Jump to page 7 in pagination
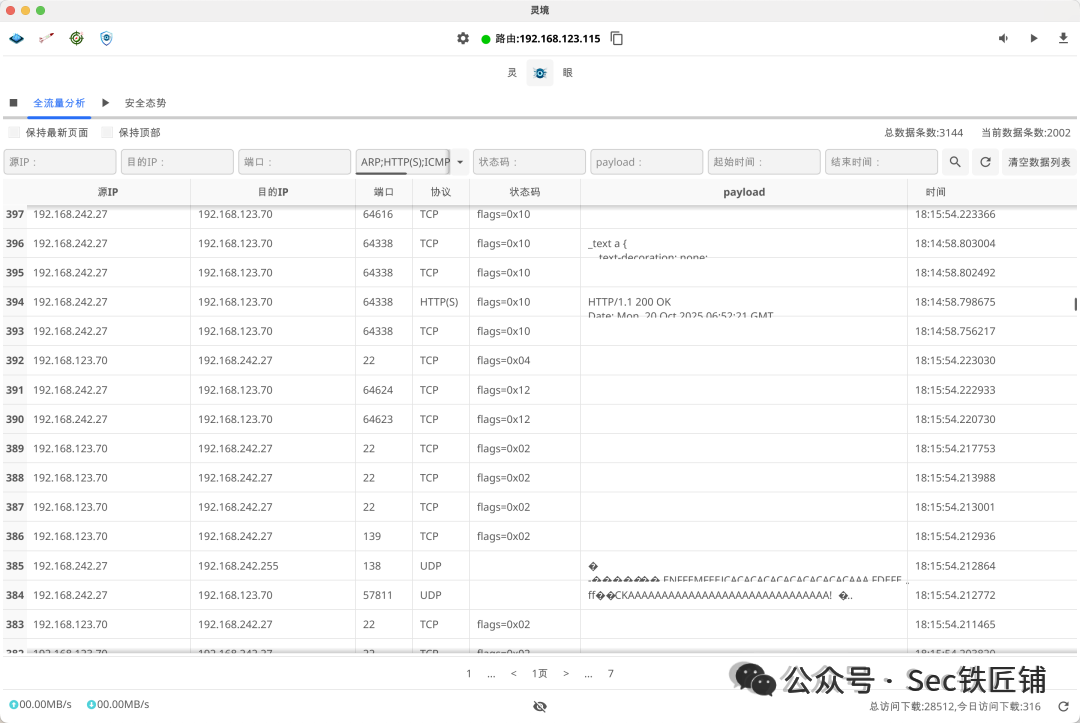 click(610, 673)
